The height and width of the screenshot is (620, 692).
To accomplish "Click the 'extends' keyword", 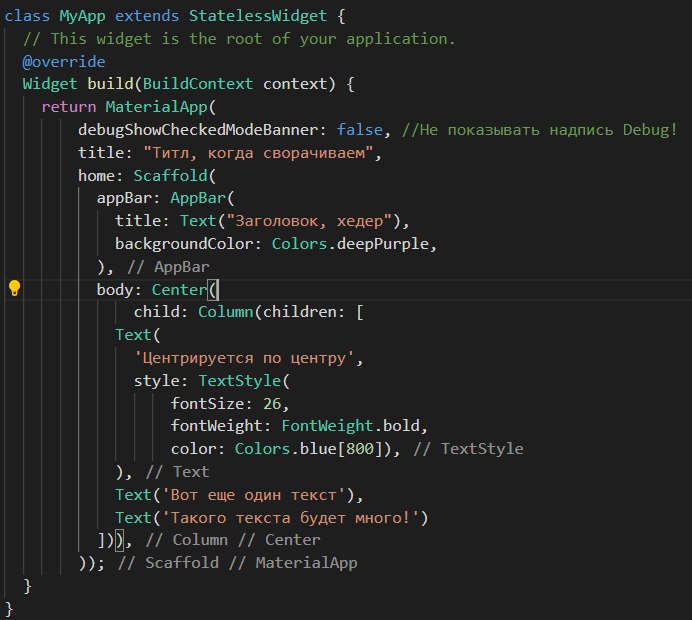I will pyautogui.click(x=147, y=16).
